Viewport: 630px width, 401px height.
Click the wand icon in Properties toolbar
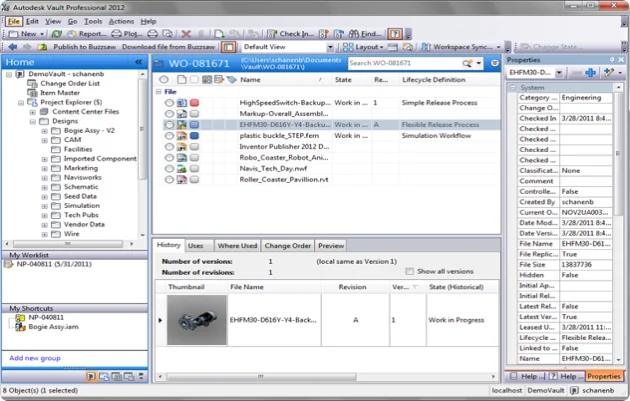click(609, 73)
